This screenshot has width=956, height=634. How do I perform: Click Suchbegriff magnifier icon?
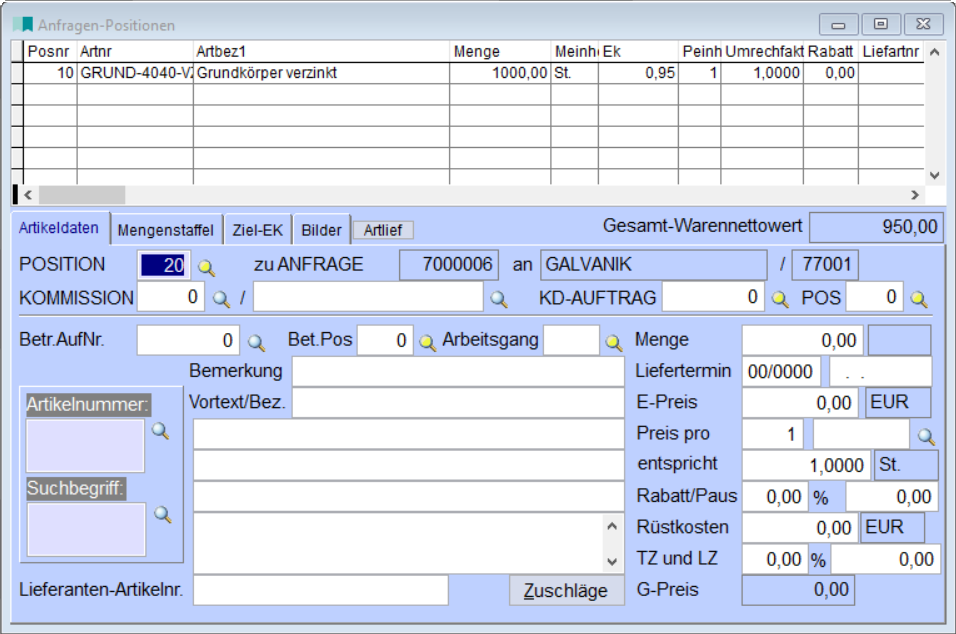coord(162,514)
